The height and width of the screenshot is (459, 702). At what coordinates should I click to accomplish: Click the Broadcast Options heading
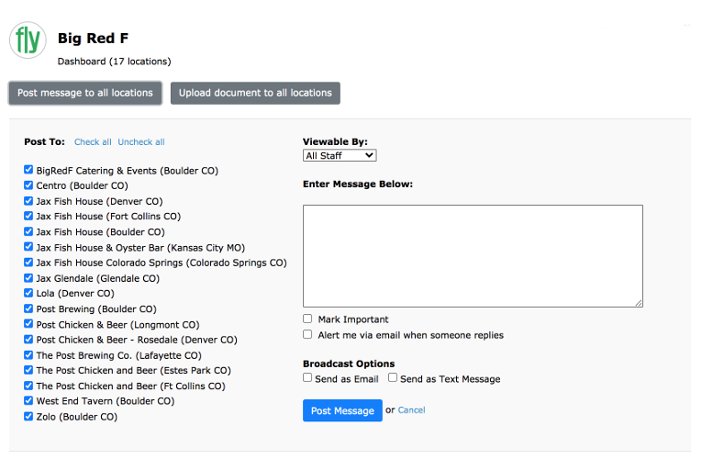[x=349, y=364]
